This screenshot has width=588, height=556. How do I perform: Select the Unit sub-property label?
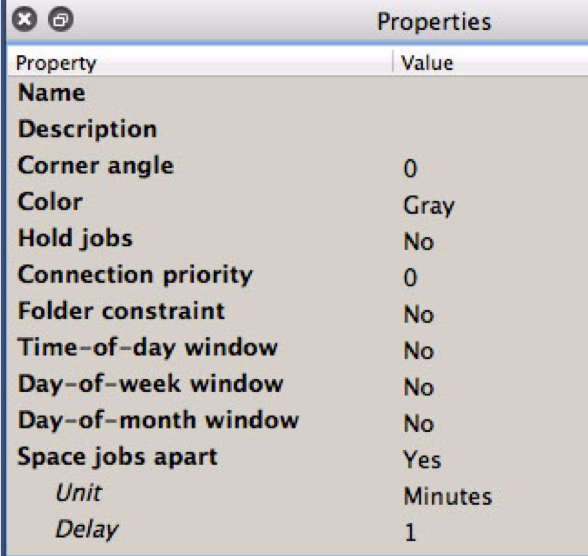coord(79,492)
